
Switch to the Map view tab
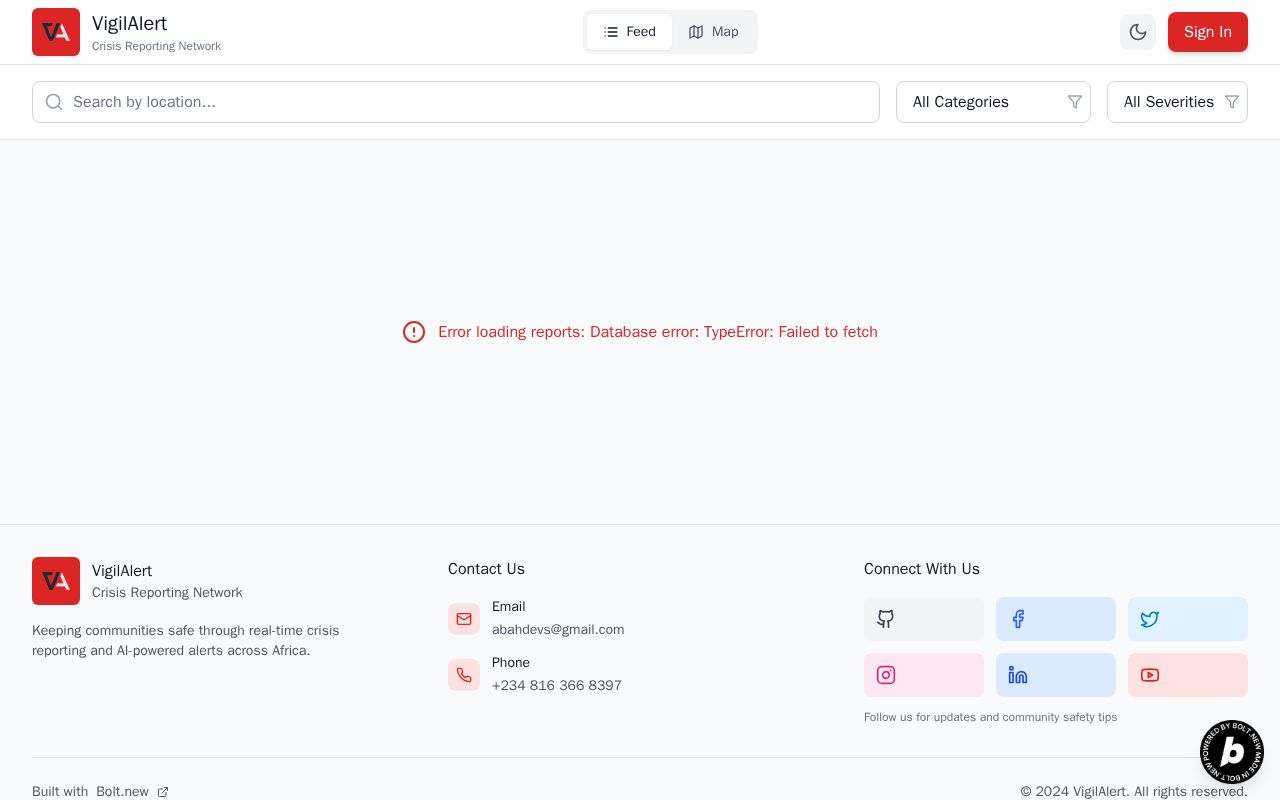tap(714, 32)
